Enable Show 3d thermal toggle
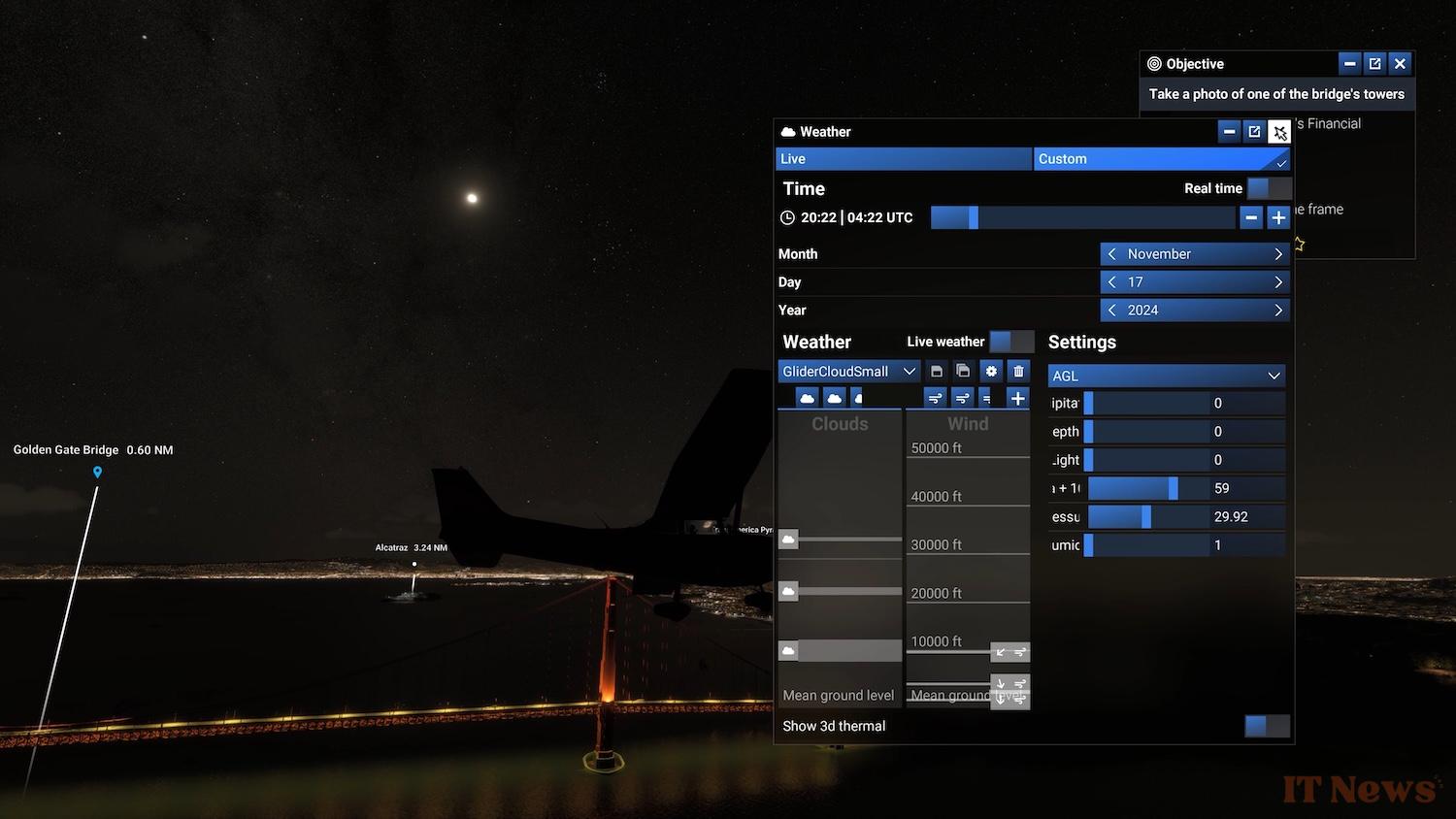 pyautogui.click(x=1267, y=726)
